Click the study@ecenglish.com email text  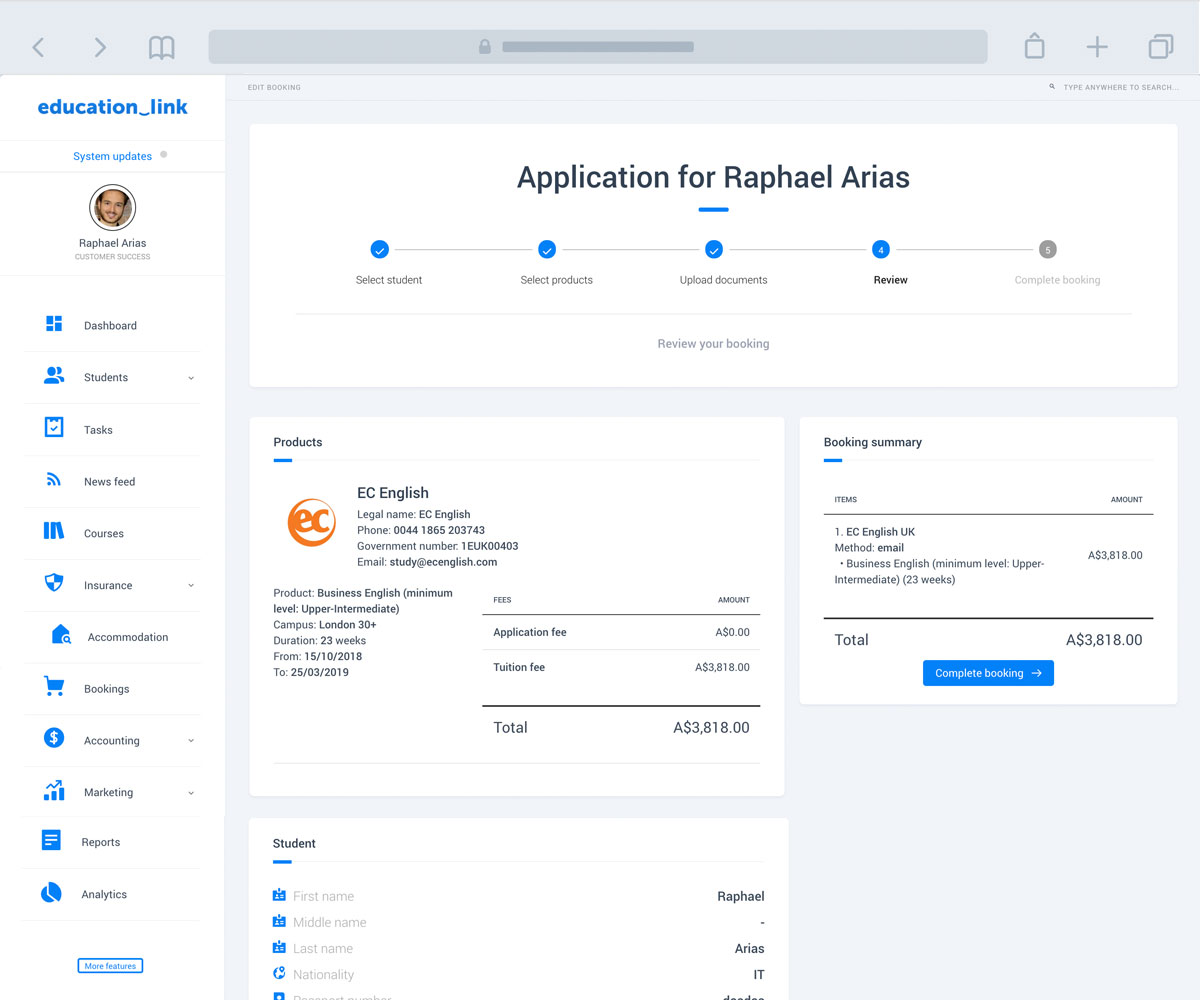441,562
